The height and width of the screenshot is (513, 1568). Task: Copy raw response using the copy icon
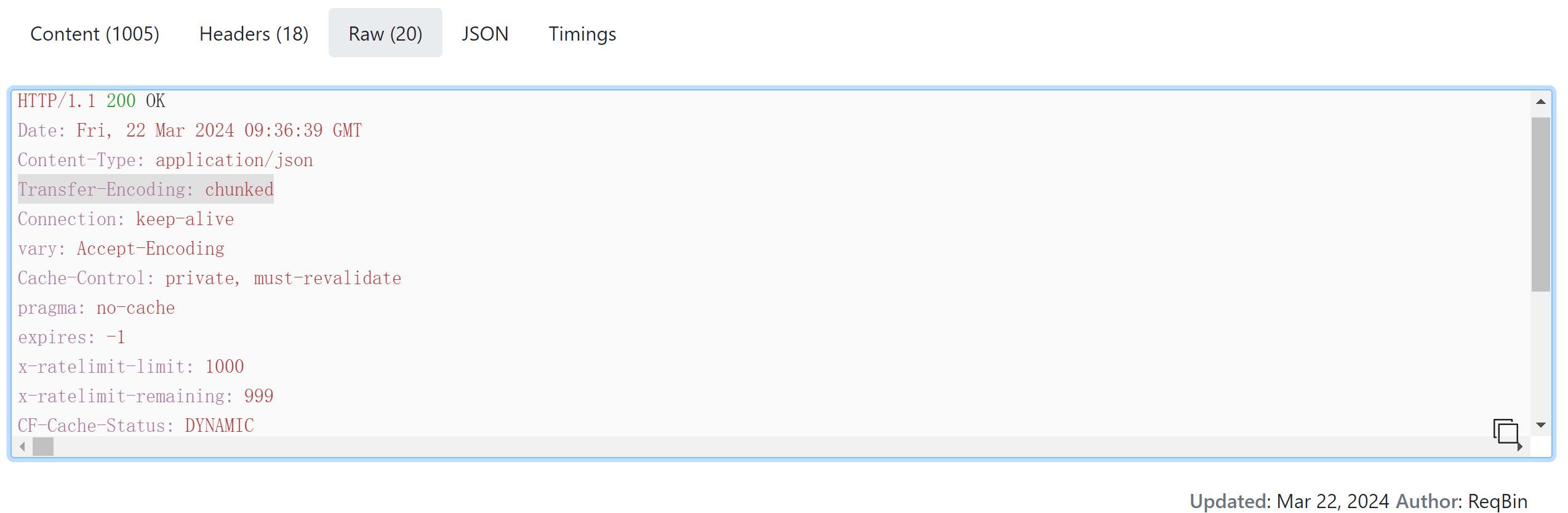[1505, 431]
